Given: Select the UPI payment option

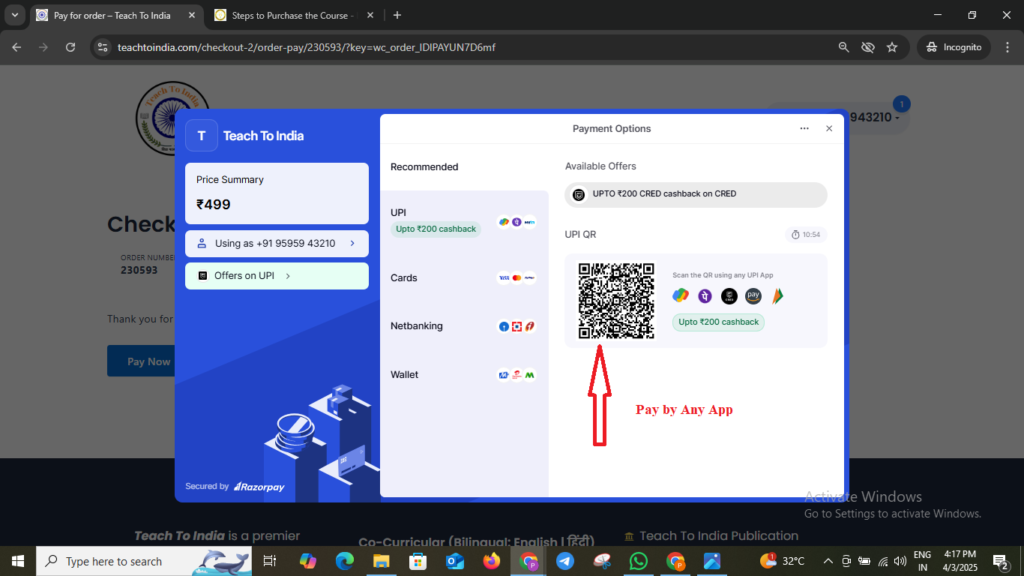Looking at the screenshot, I should 464,221.
